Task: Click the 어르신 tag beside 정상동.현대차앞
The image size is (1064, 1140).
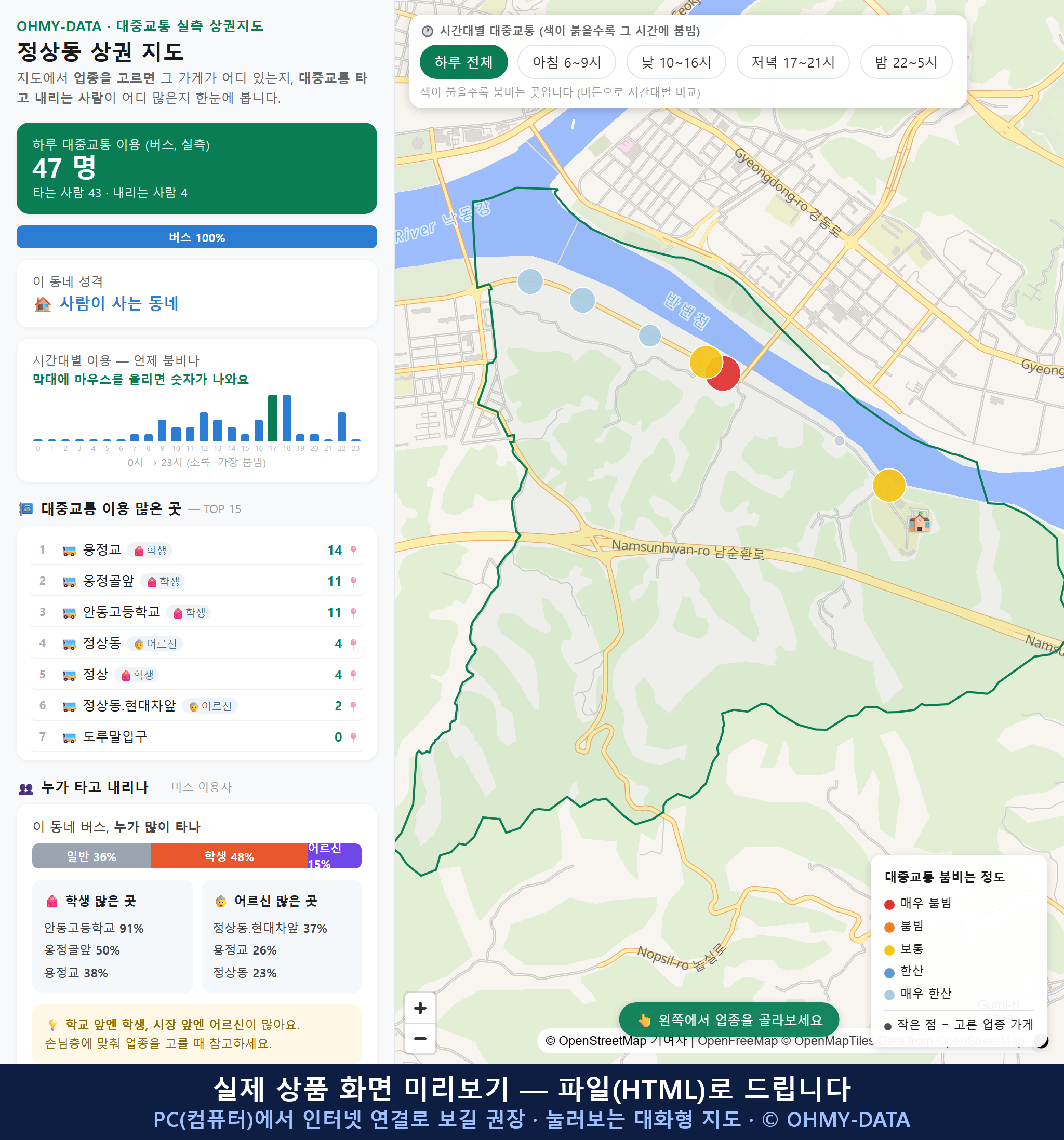Action: tap(210, 706)
